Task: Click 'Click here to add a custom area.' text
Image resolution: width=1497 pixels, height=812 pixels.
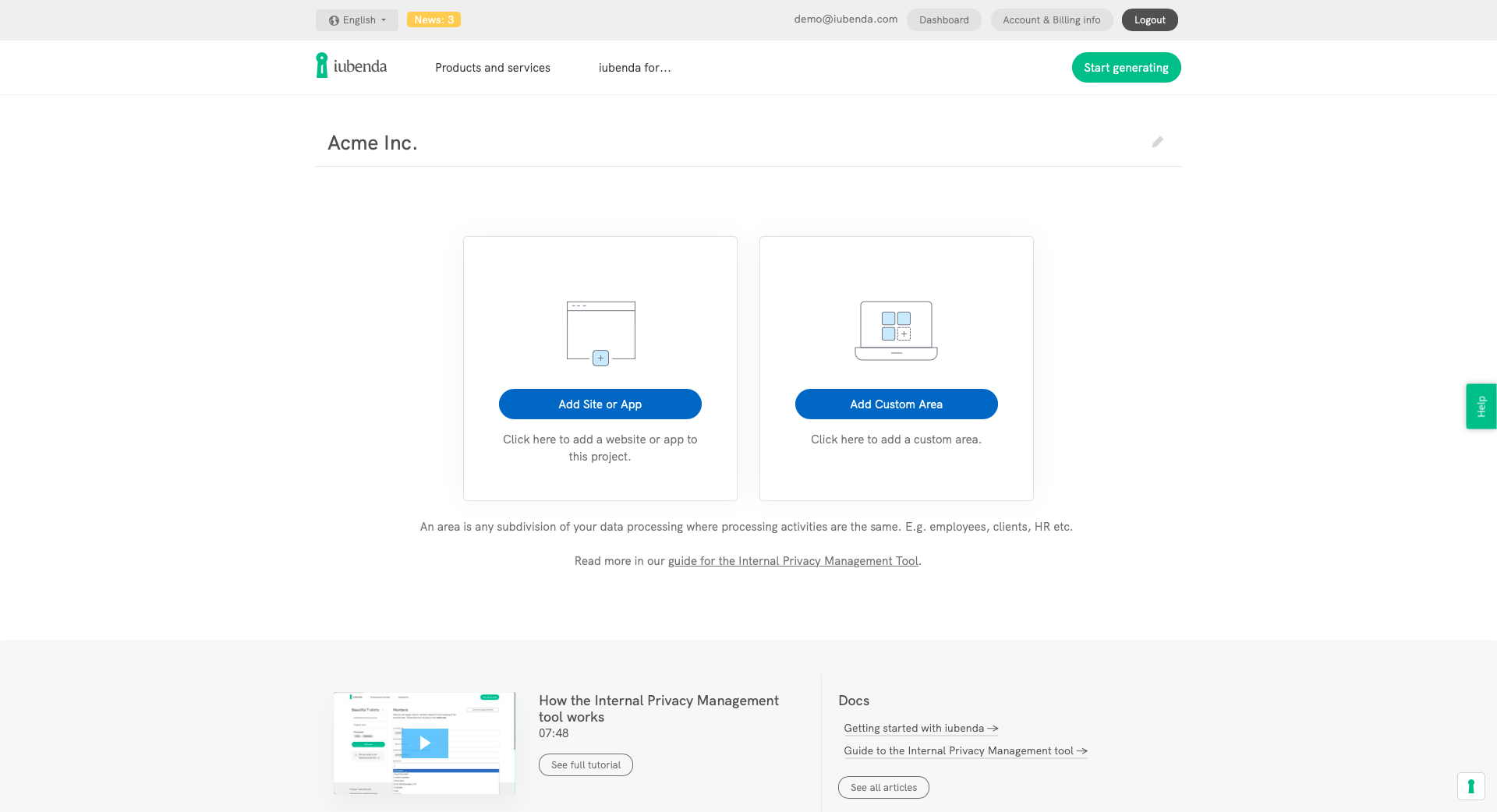Action: pos(896,440)
